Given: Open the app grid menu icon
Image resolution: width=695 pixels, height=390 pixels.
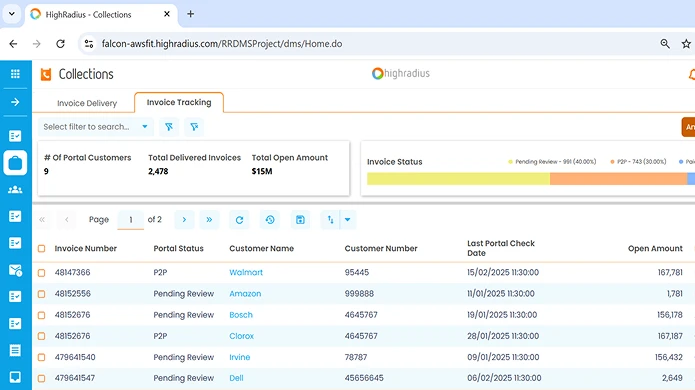Looking at the screenshot, I should (15, 74).
